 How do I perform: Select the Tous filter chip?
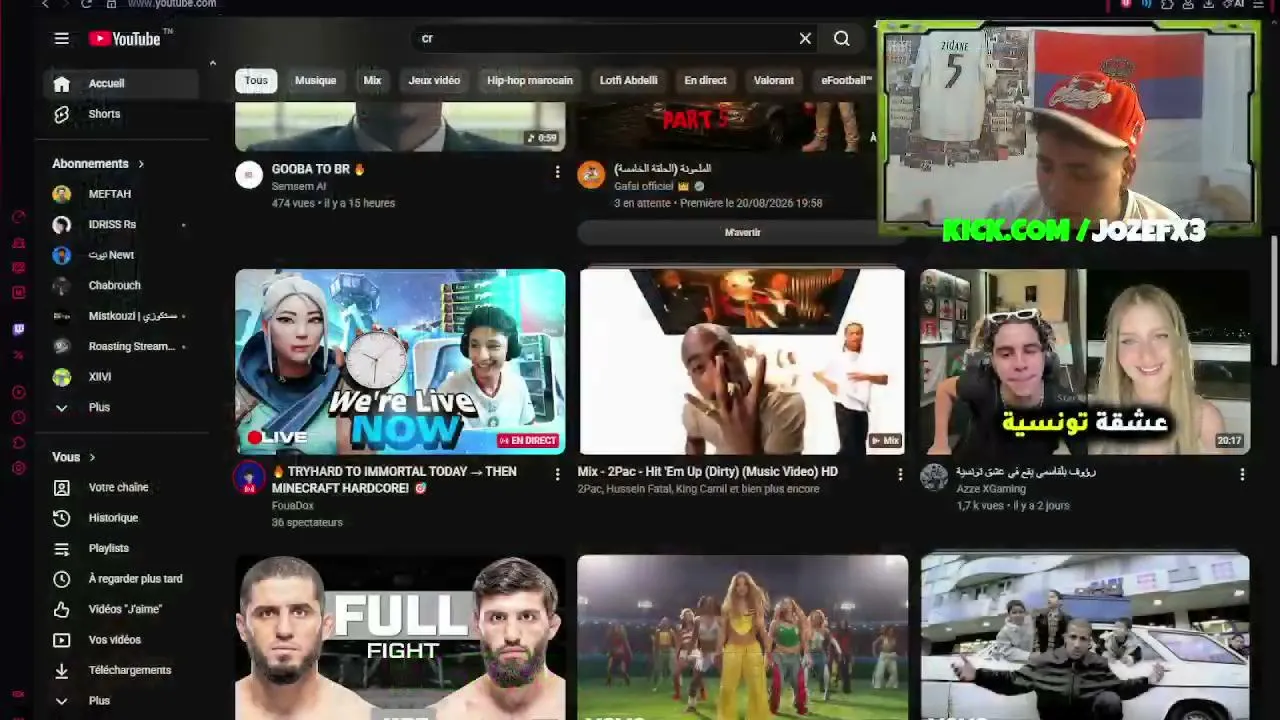point(256,81)
